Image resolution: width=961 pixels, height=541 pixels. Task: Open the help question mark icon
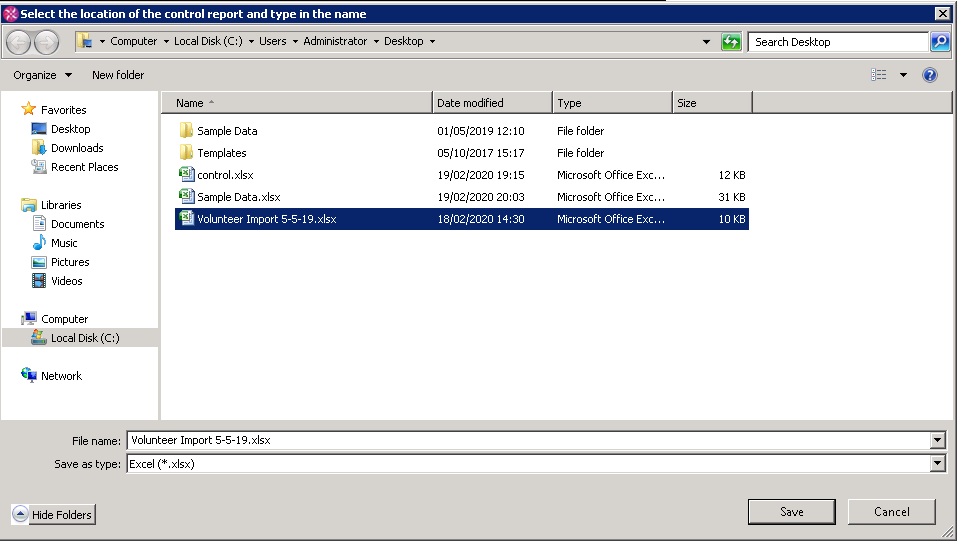(x=929, y=75)
